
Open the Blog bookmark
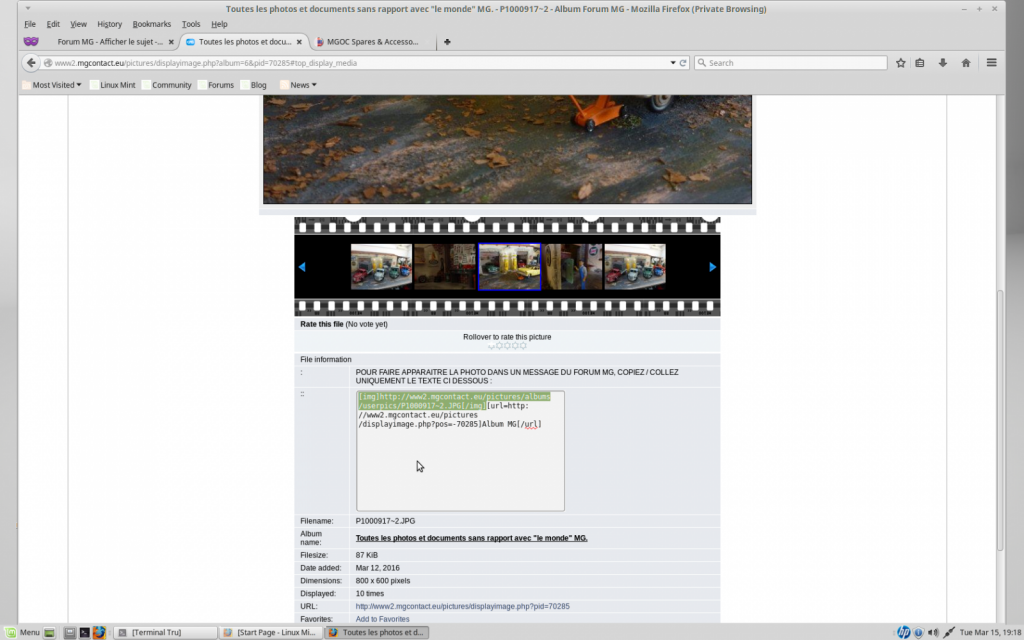tap(253, 85)
